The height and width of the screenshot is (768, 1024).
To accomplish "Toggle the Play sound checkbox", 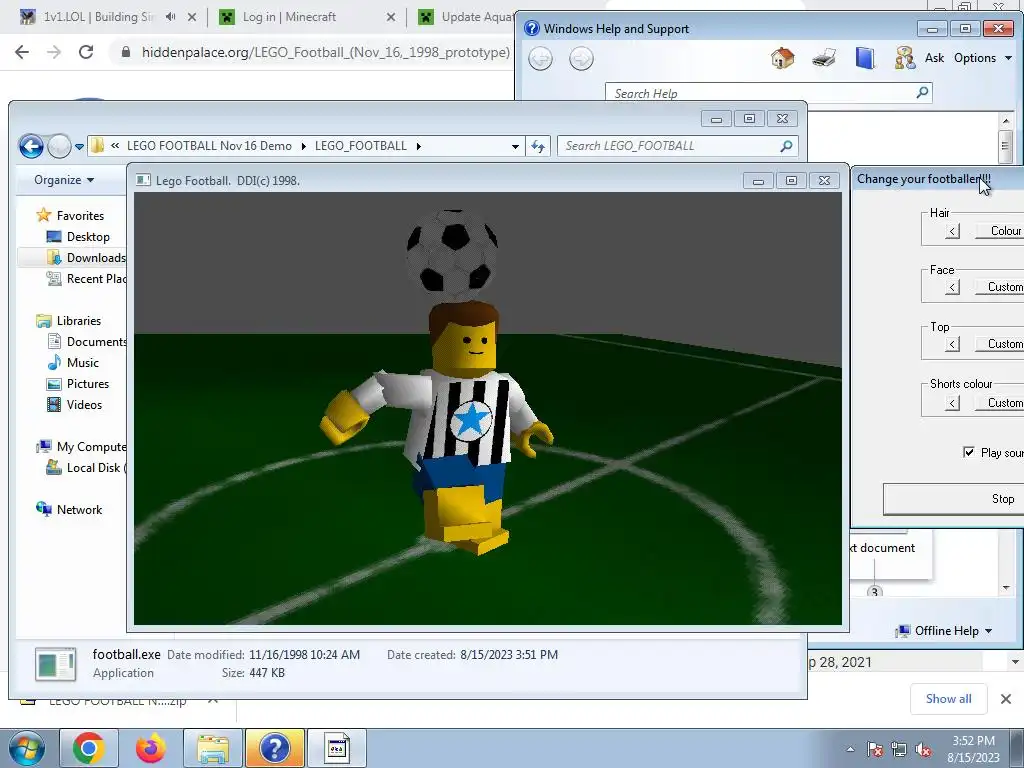I will point(968,452).
